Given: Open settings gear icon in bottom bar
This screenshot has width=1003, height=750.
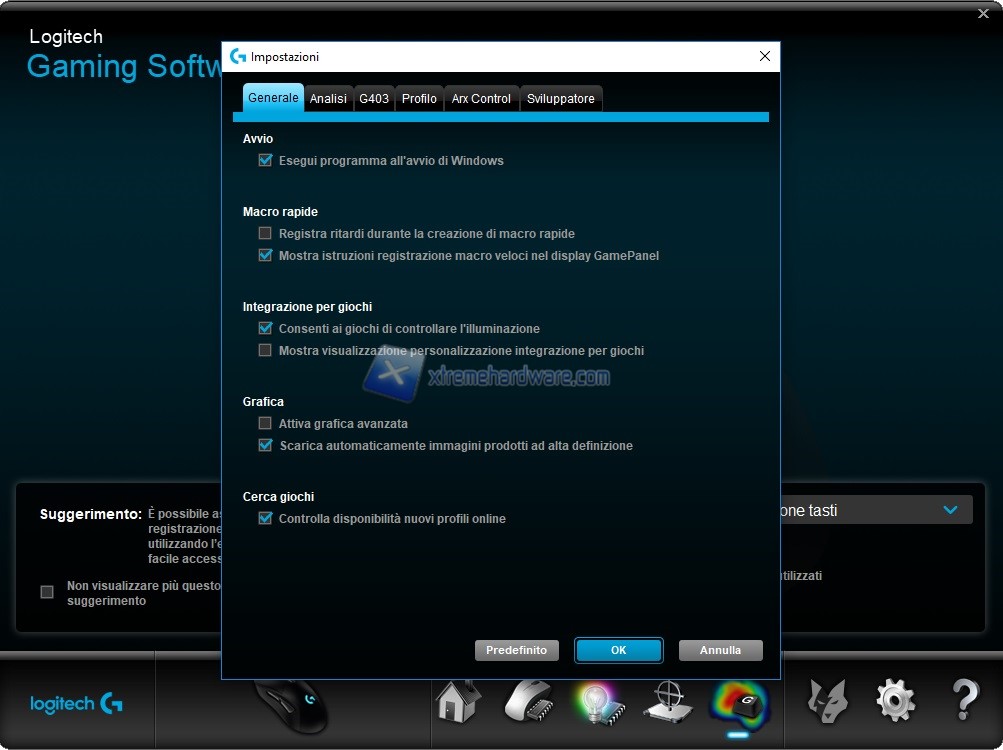Looking at the screenshot, I should coord(895,702).
